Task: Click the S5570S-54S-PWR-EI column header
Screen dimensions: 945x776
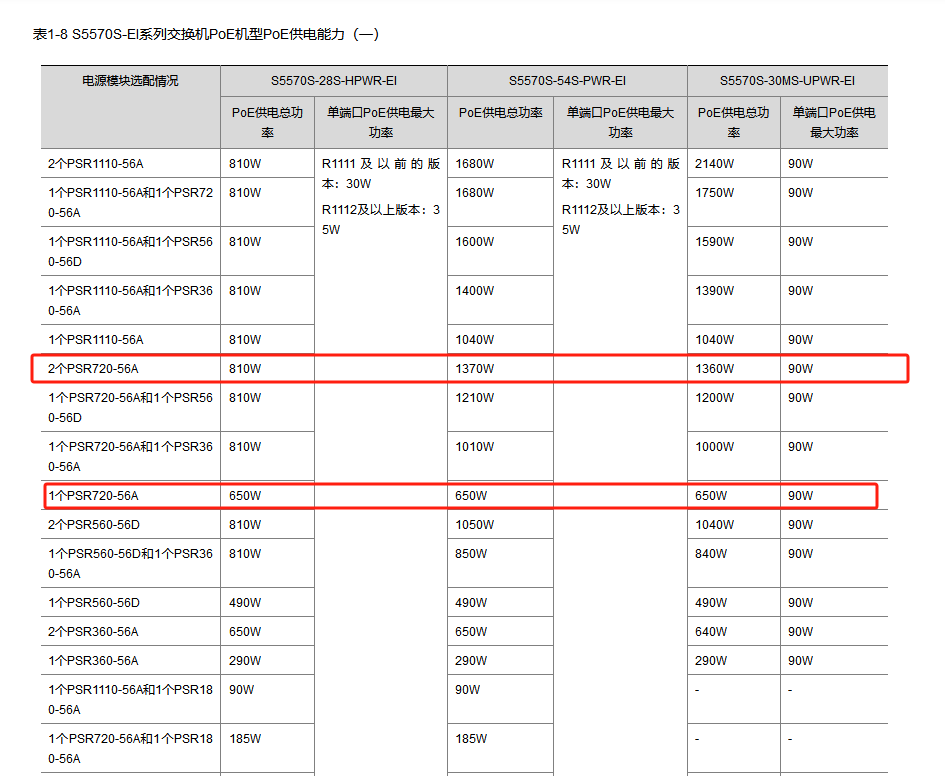Action: 567,81
